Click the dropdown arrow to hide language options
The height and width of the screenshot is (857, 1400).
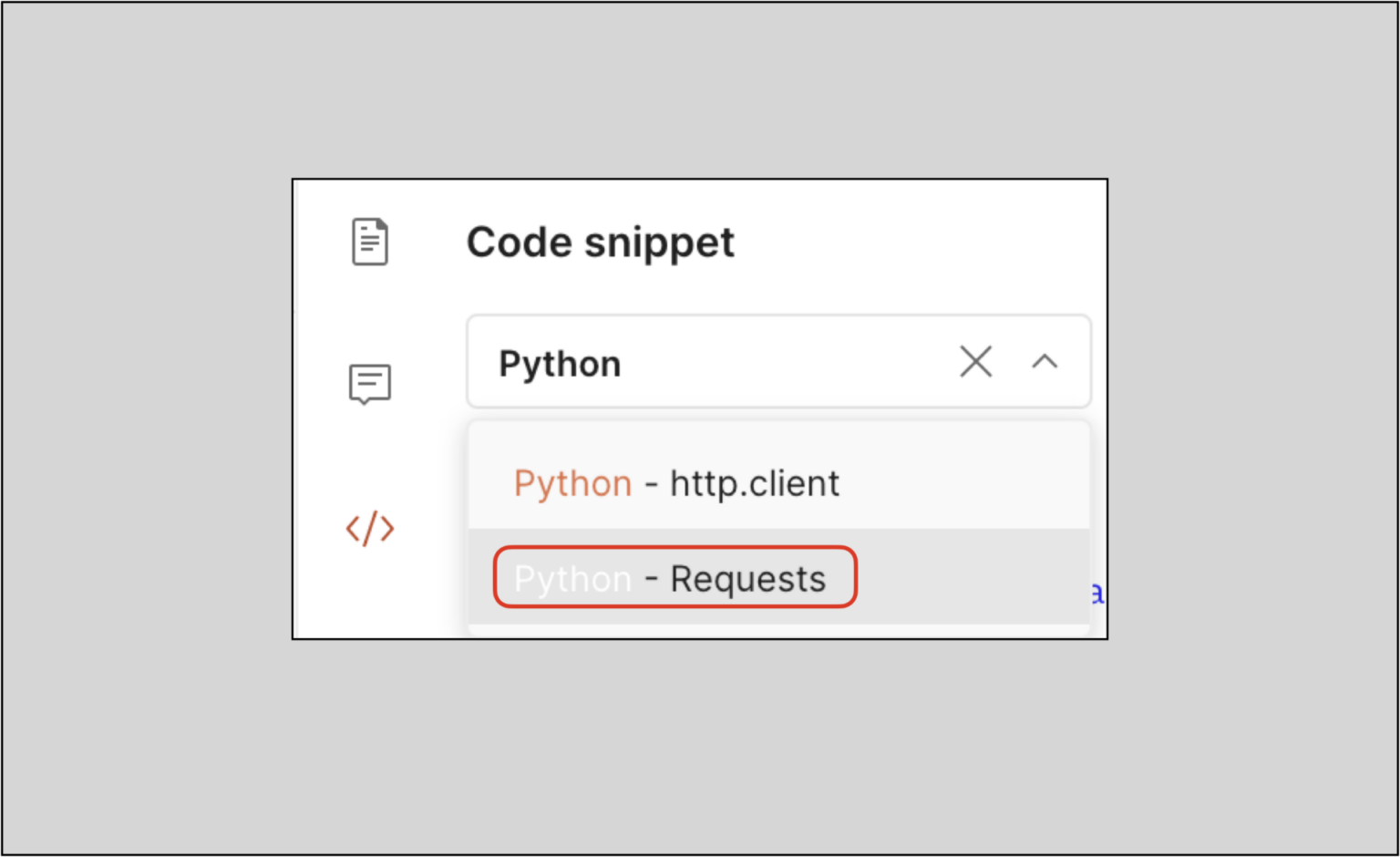[x=1045, y=361]
